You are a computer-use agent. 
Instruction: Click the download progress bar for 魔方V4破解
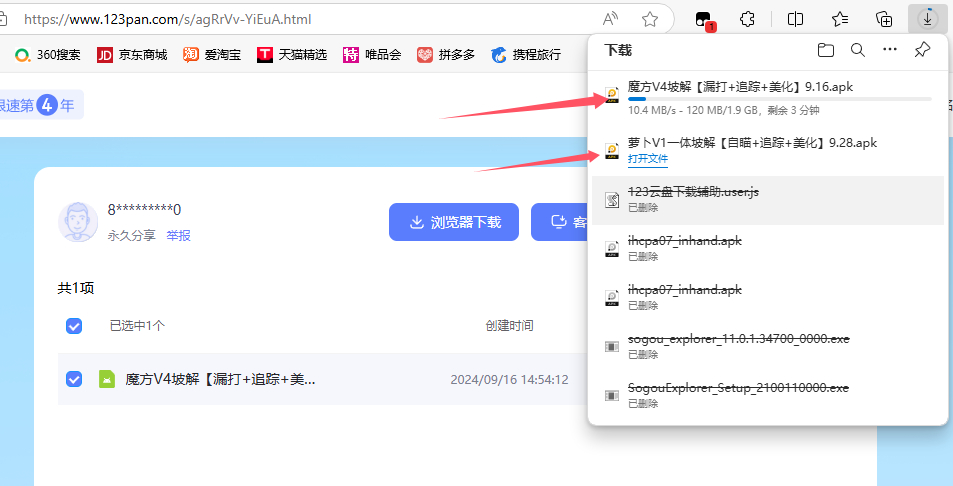779,98
